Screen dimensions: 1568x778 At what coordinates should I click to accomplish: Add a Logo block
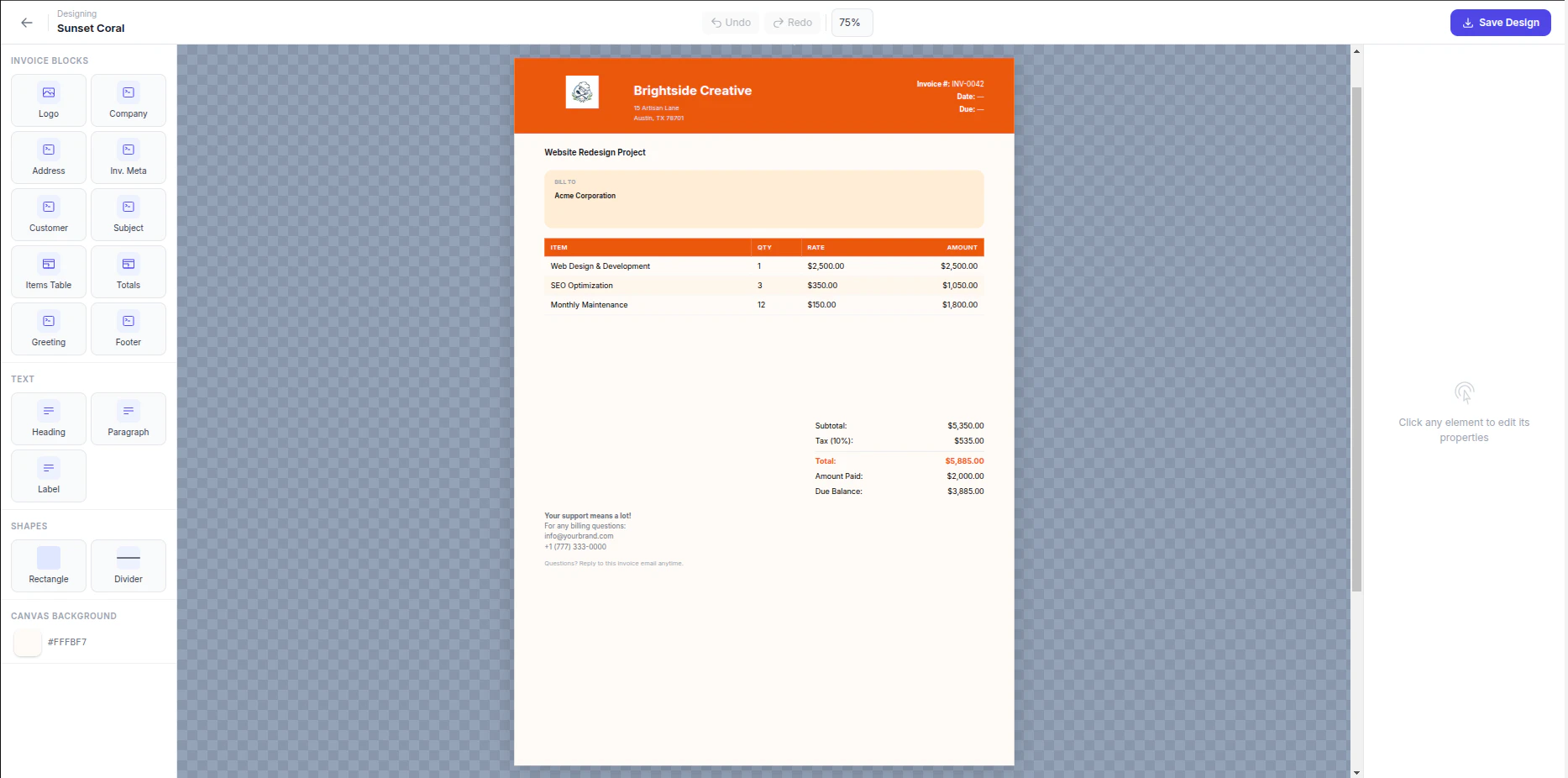point(49,101)
